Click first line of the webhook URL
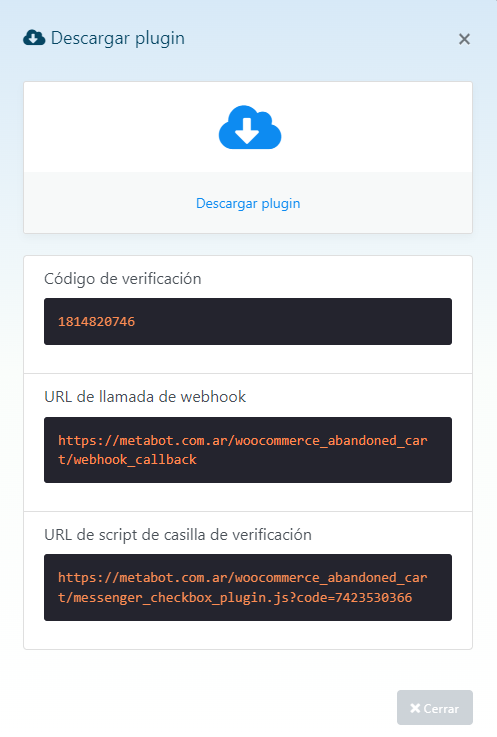Image resolution: width=497 pixels, height=737 pixels. [243, 440]
